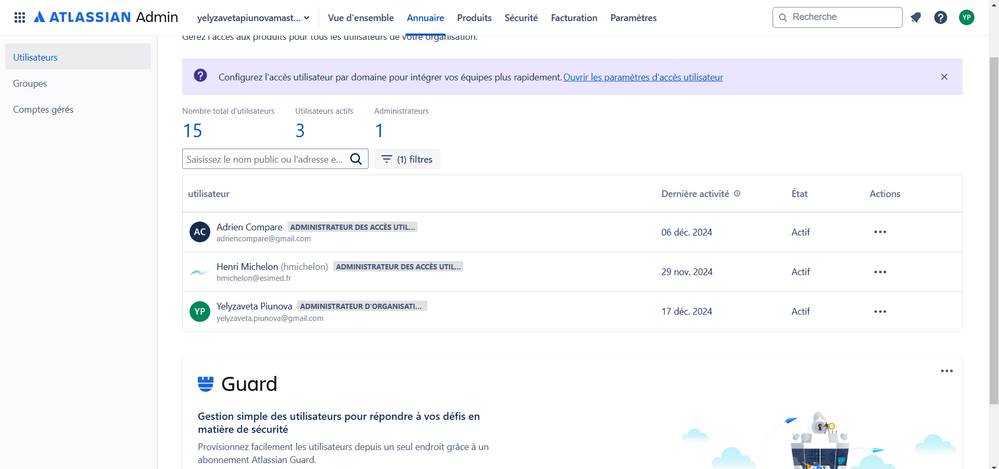Open actions menu for Yelyzaveta Piunova

click(880, 312)
